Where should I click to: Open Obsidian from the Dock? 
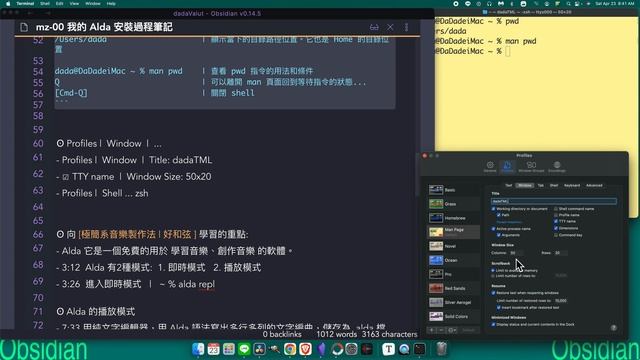321,349
